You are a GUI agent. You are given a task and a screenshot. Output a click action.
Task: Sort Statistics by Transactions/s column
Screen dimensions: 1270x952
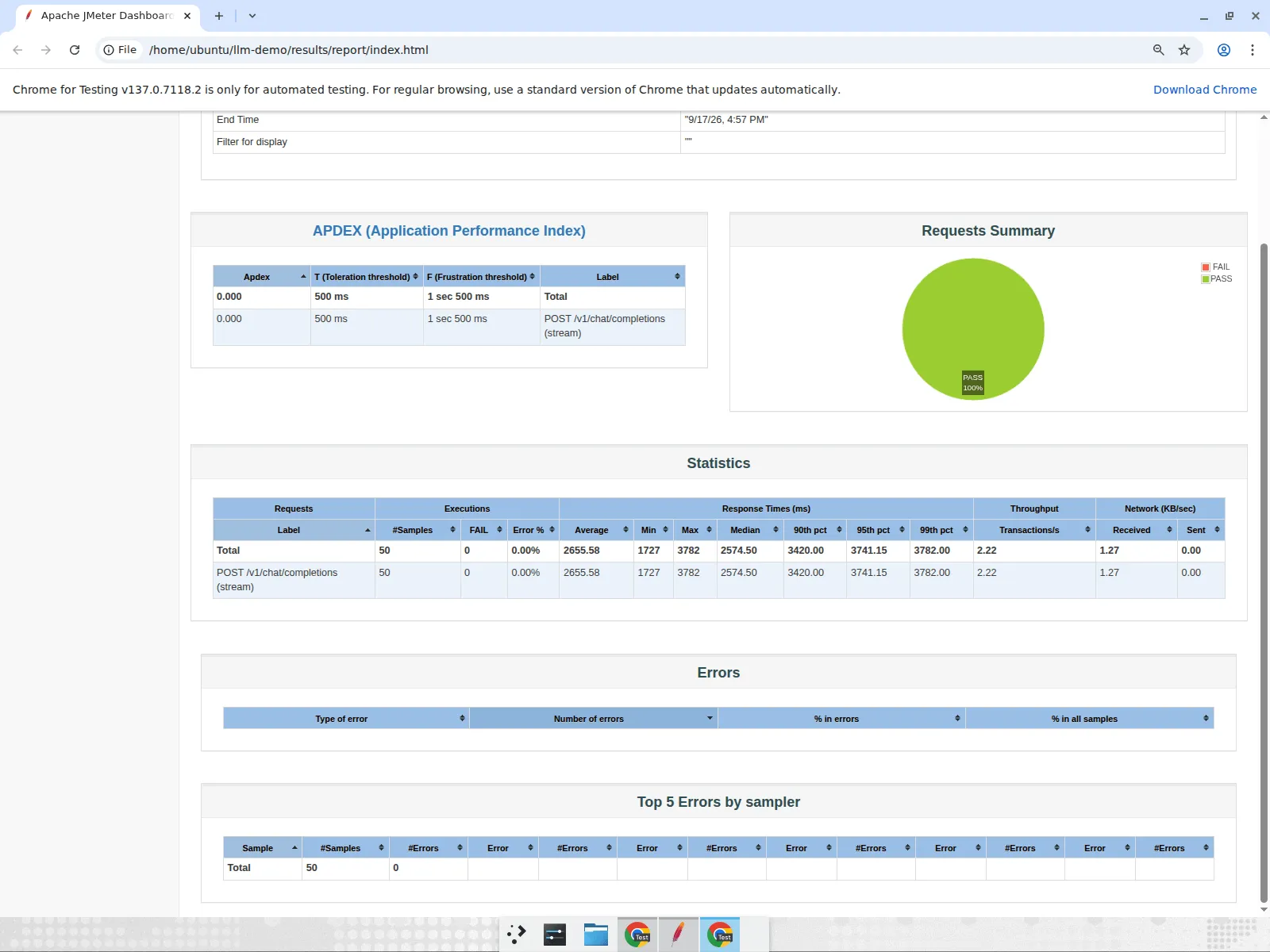pos(1034,529)
